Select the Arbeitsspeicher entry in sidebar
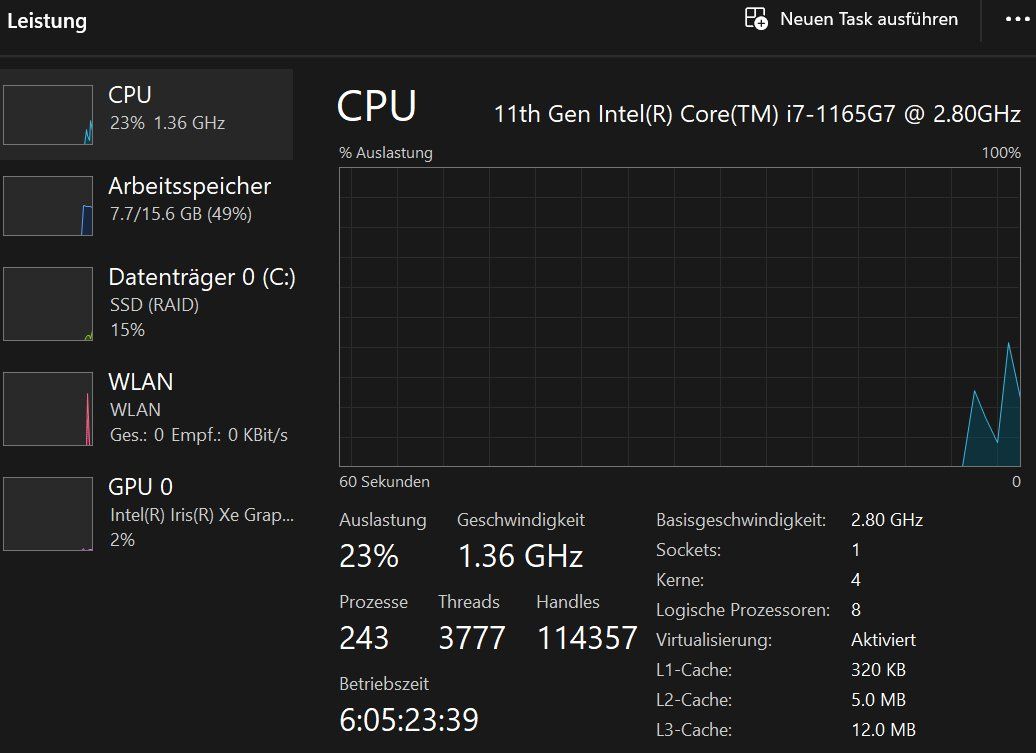The height and width of the screenshot is (753, 1036). [147, 205]
